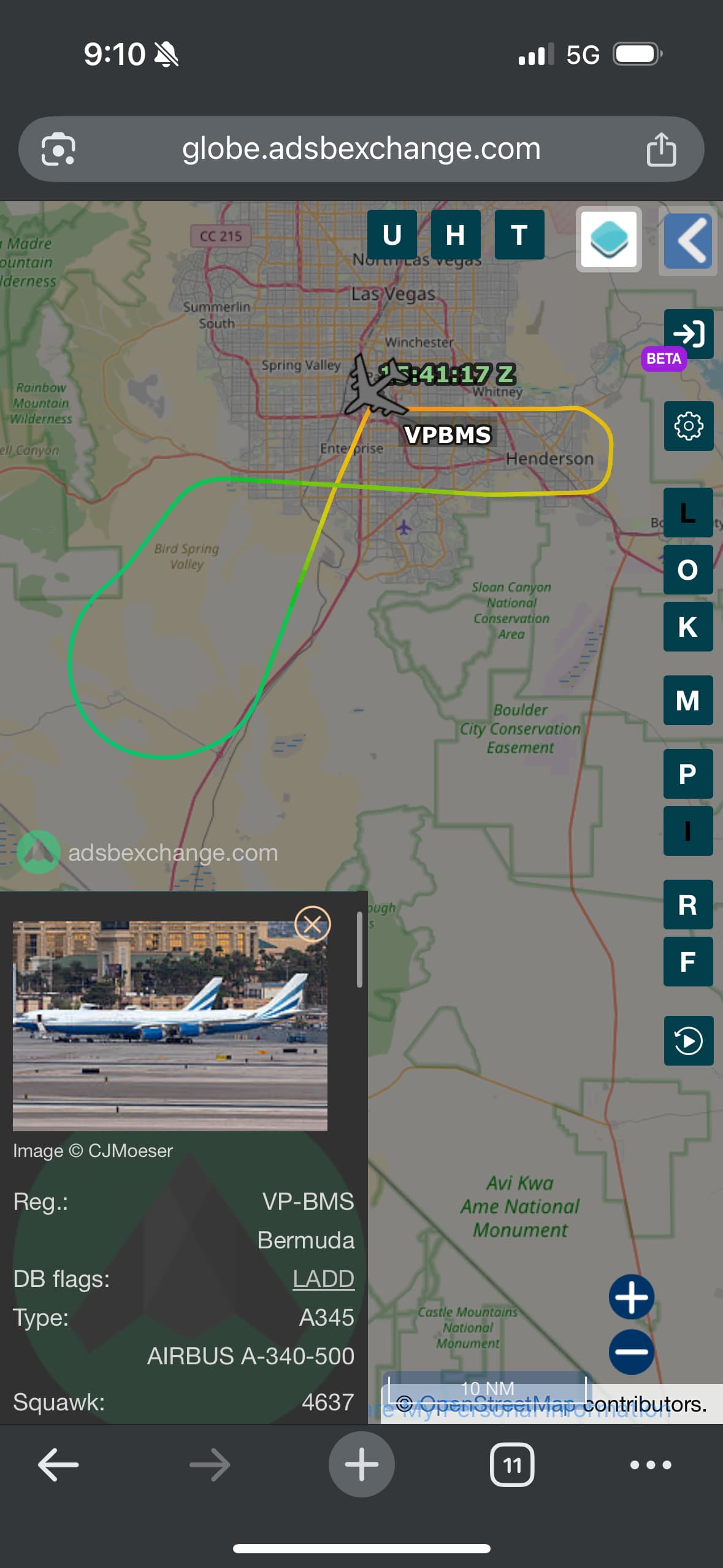Zoom out the map with minus button
723x1568 pixels.
[x=631, y=1351]
